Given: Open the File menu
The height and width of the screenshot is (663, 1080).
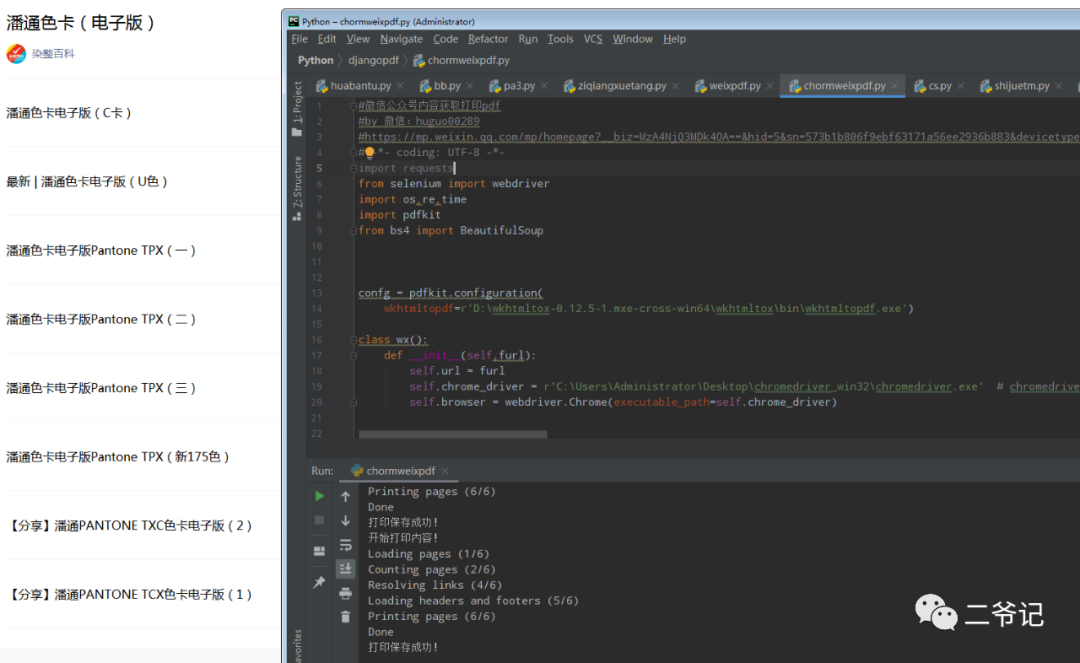Looking at the screenshot, I should tap(299, 39).
